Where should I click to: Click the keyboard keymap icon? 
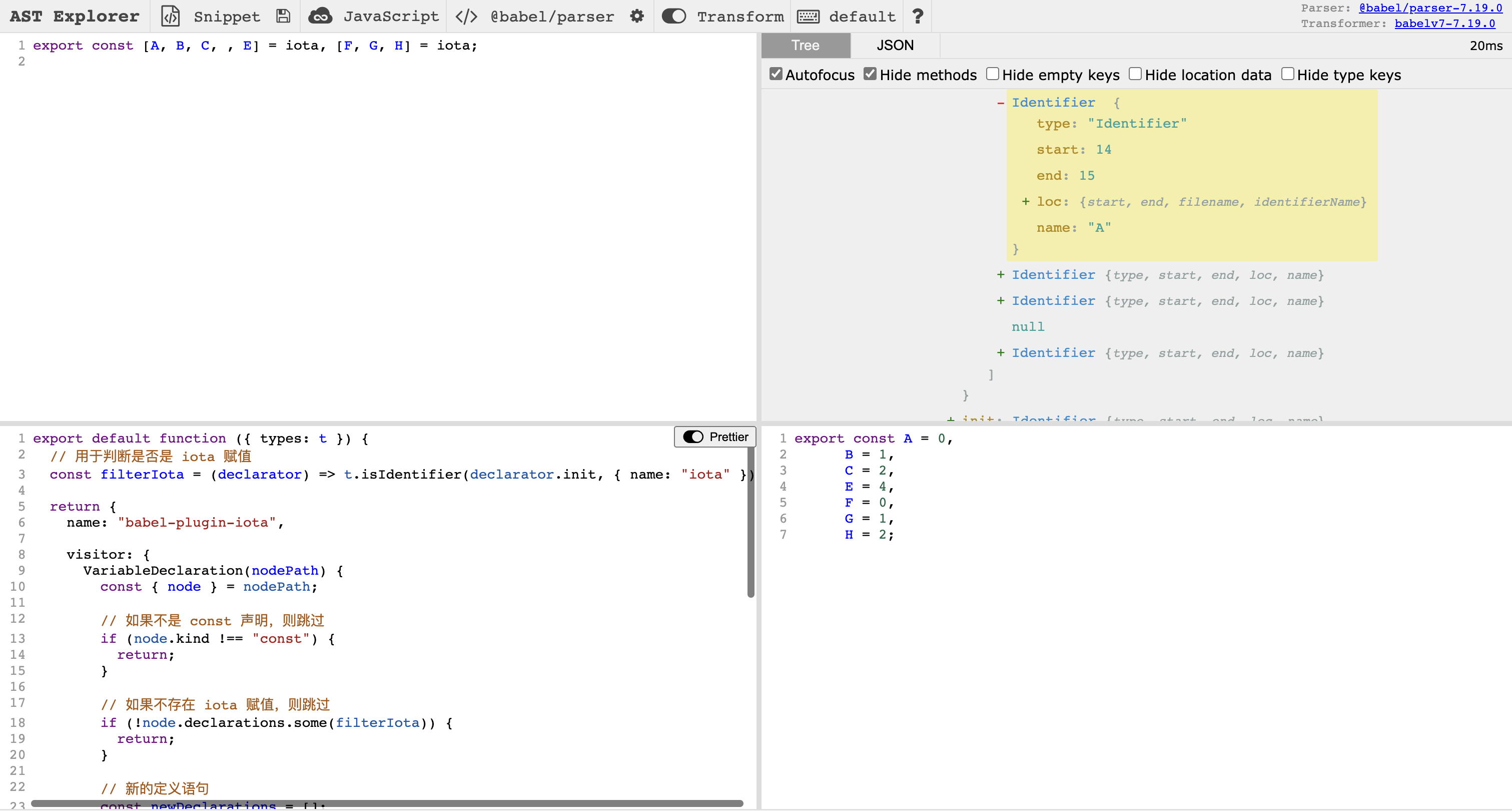tap(808, 16)
